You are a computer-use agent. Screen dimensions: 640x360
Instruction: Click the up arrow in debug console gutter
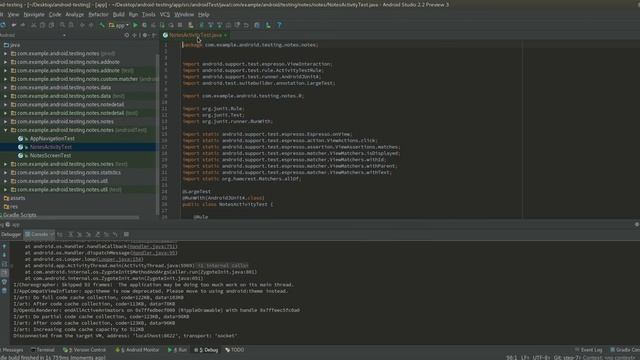tap(4, 247)
